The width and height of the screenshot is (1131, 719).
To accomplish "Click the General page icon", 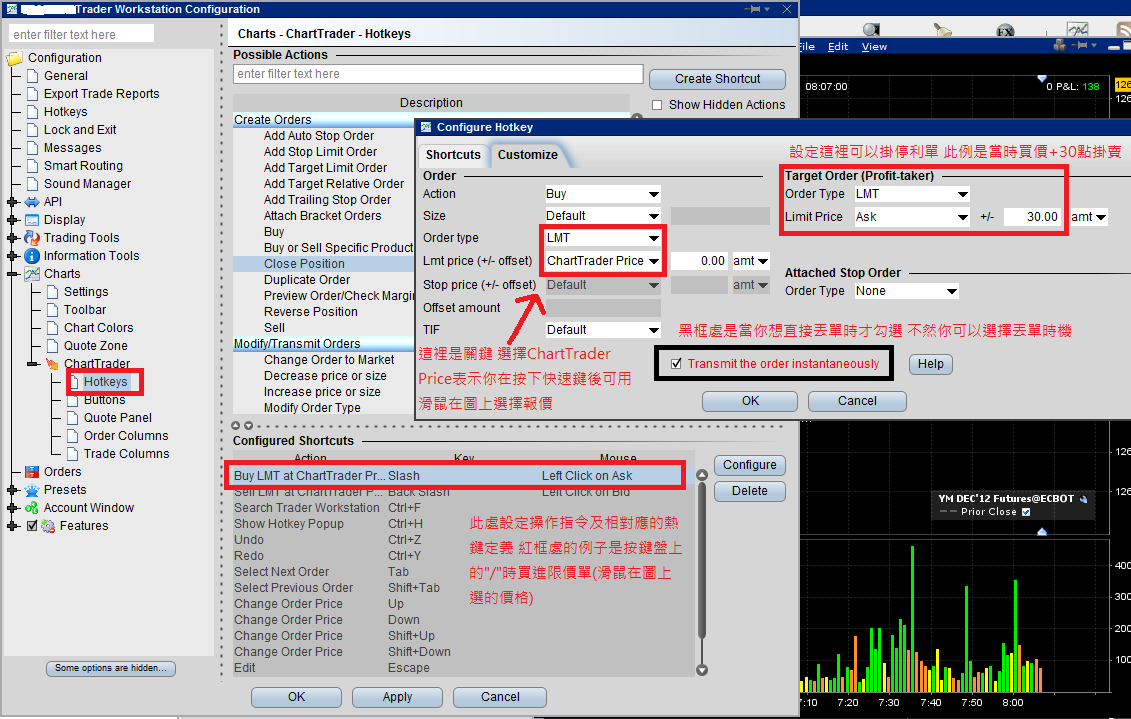I will (x=32, y=76).
